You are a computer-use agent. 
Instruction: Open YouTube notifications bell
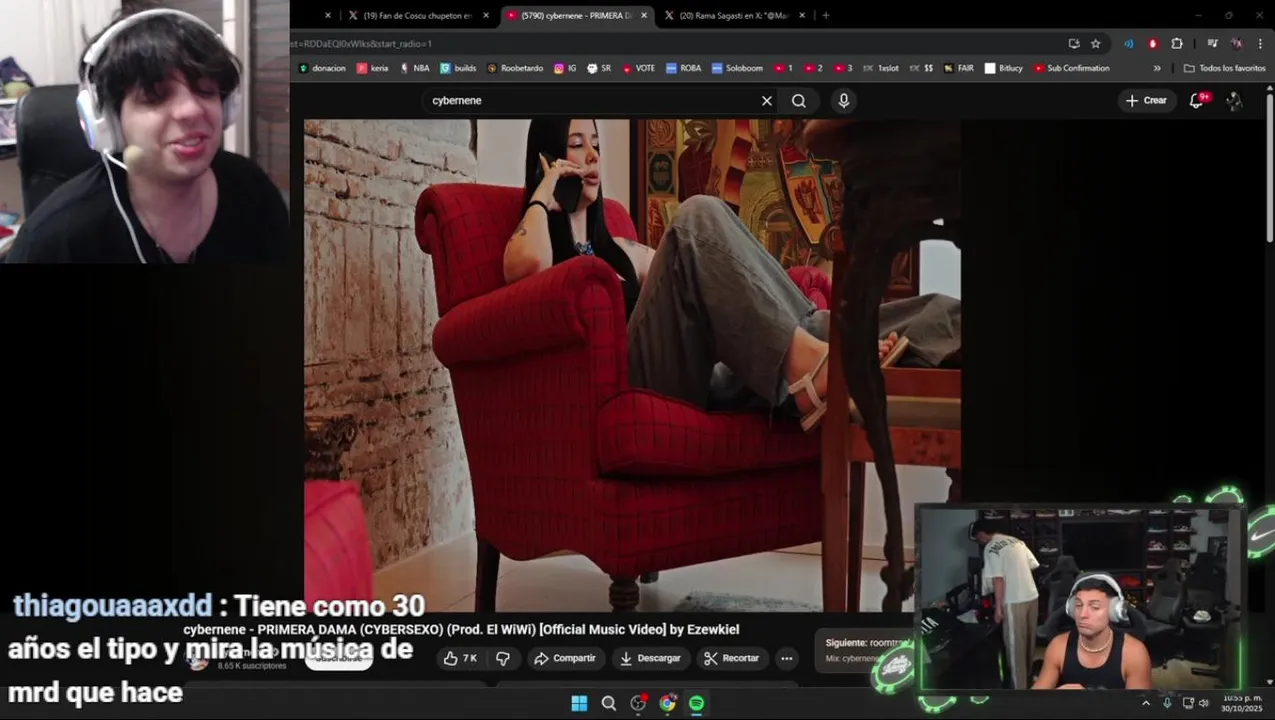(1196, 100)
